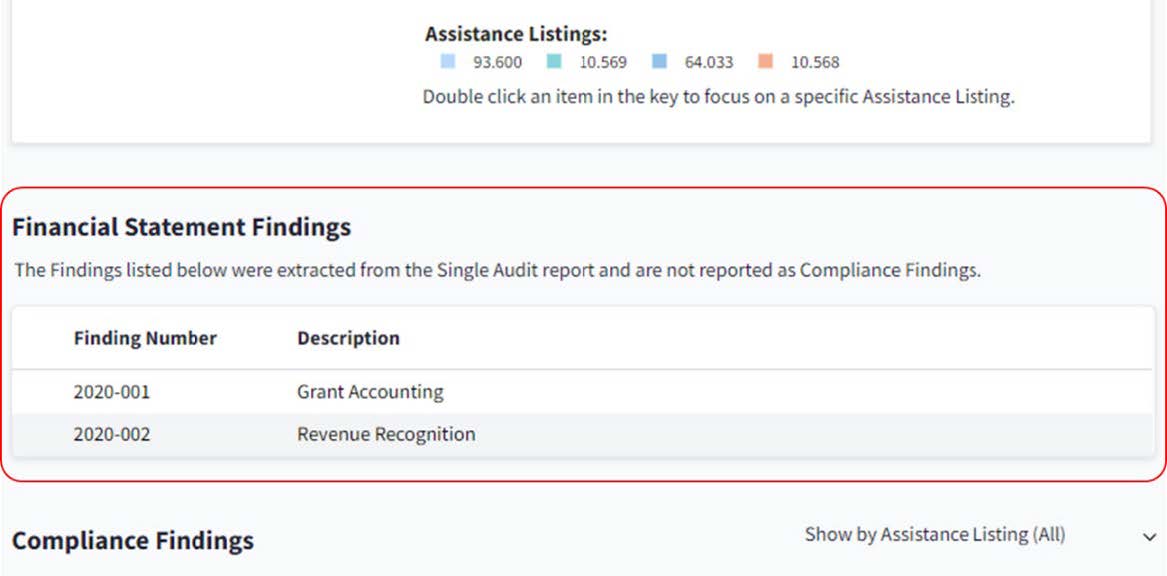The image size is (1167, 576).
Task: Open finding number 2020-002
Action: click(x=112, y=434)
